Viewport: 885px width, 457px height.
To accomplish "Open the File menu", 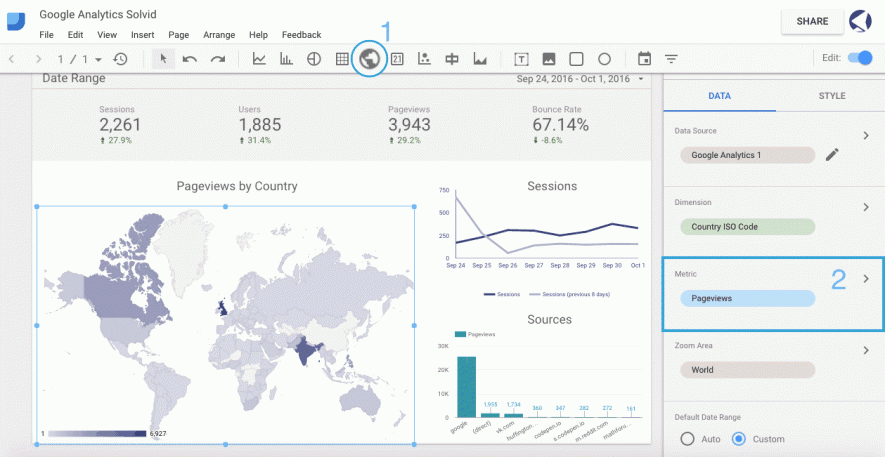I will pyautogui.click(x=46, y=35).
